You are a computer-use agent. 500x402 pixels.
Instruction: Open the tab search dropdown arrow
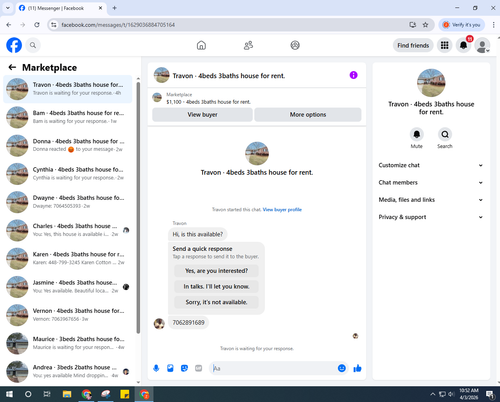coord(8,8)
